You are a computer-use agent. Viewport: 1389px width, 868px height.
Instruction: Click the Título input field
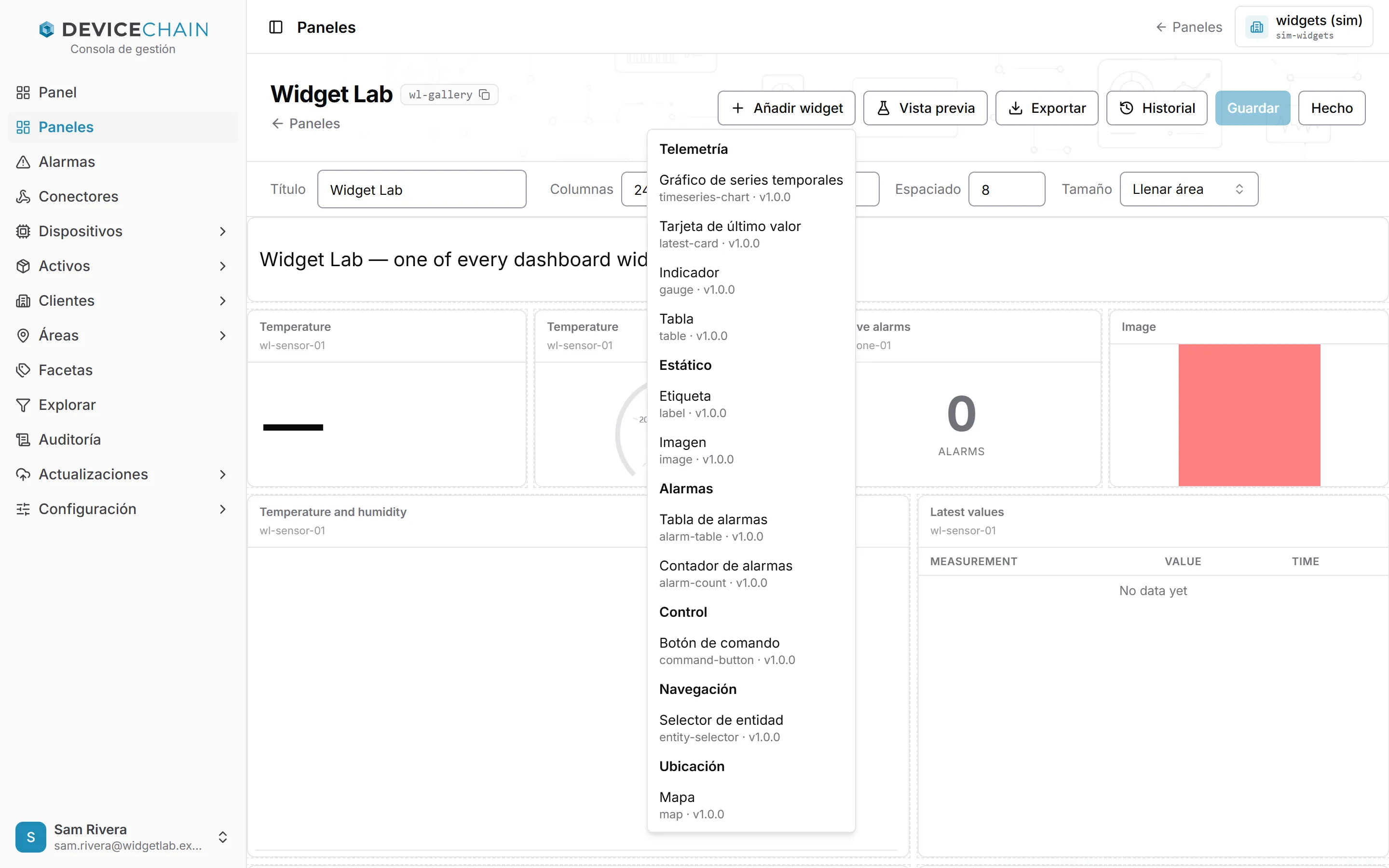(x=422, y=189)
